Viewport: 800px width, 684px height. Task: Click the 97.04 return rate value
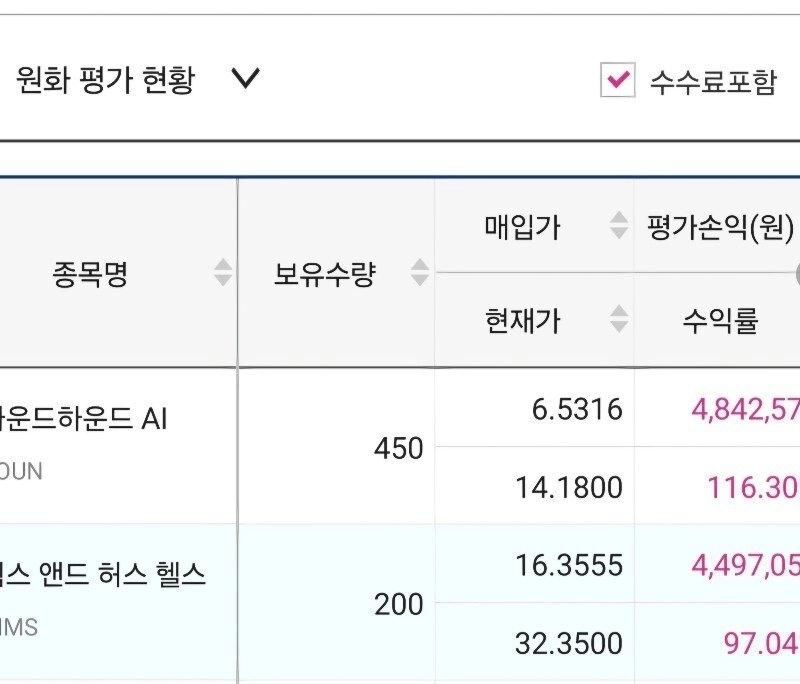click(x=760, y=643)
